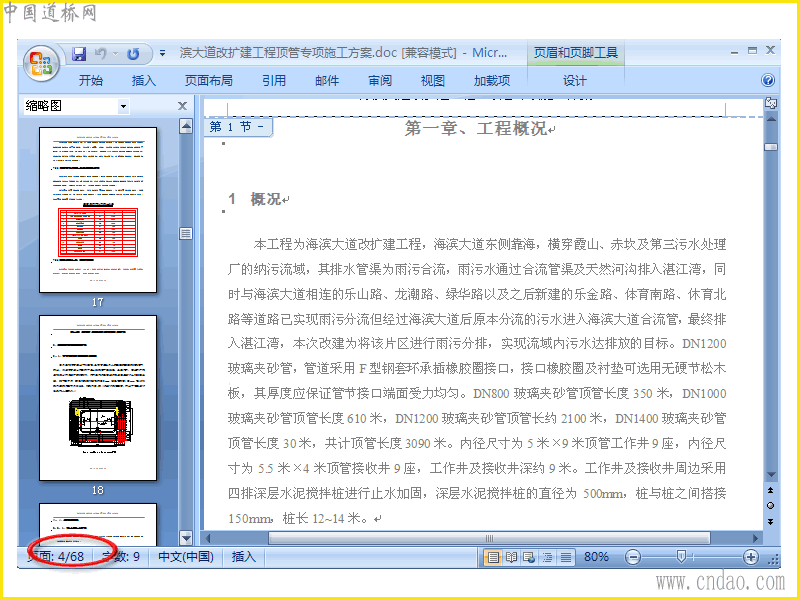Click document vertical scroll up arrow
Image resolution: width=800 pixels, height=600 pixels.
click(x=771, y=120)
